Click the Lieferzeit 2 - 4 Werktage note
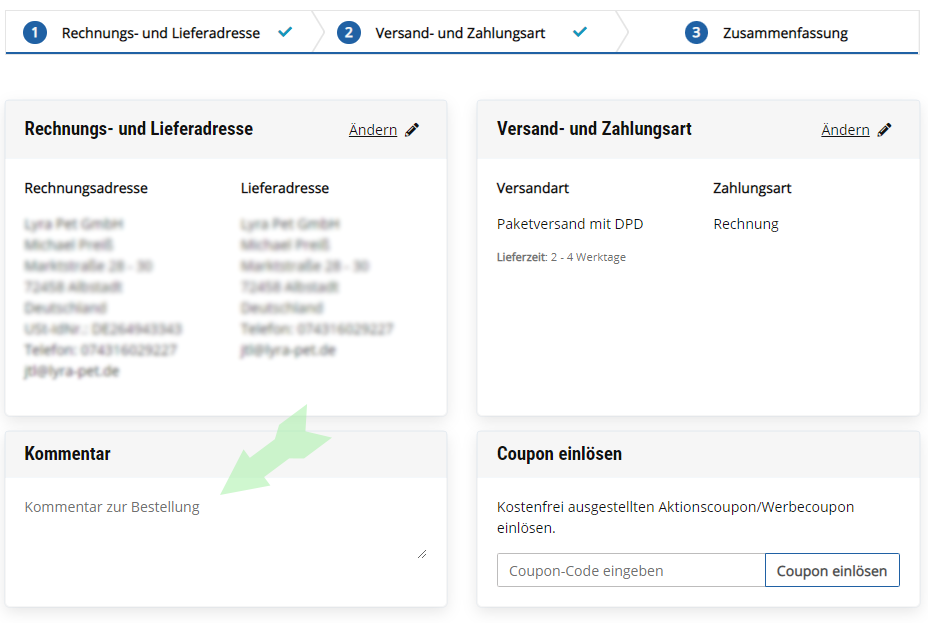Image resolution: width=928 pixels, height=623 pixels. 561,257
